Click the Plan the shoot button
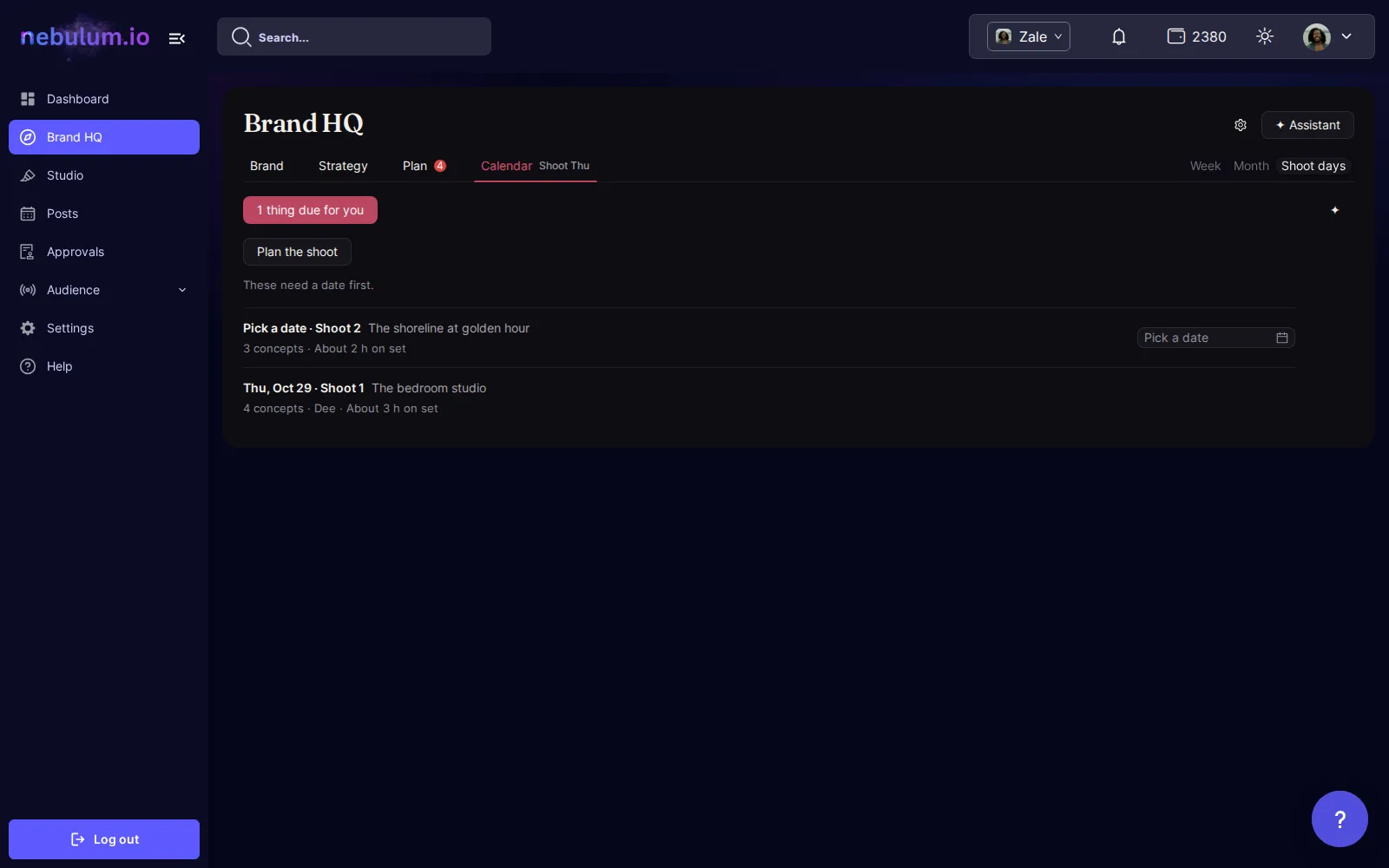This screenshot has width=1389, height=868. (x=297, y=252)
